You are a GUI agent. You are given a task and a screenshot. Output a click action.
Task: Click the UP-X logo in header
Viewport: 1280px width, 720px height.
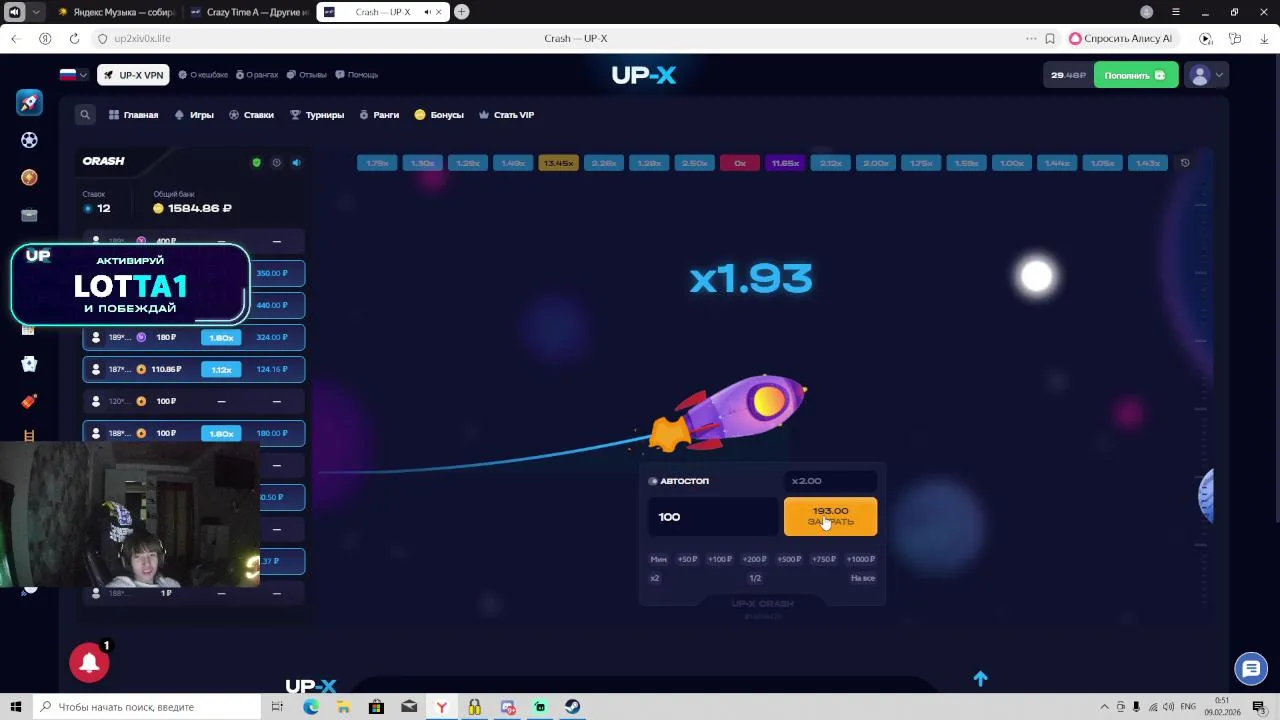pos(644,75)
